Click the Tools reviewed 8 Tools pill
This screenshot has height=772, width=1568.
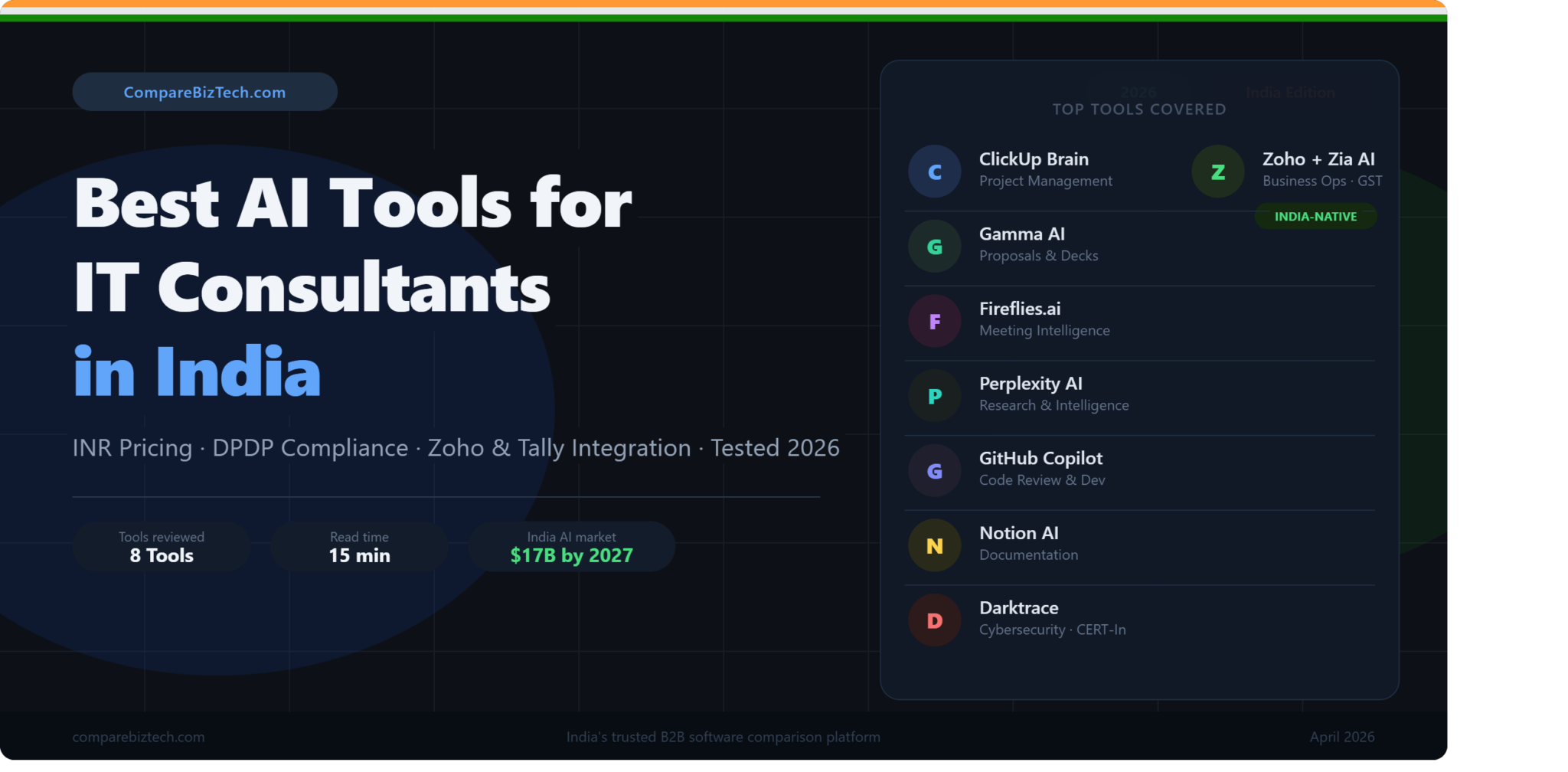click(162, 547)
